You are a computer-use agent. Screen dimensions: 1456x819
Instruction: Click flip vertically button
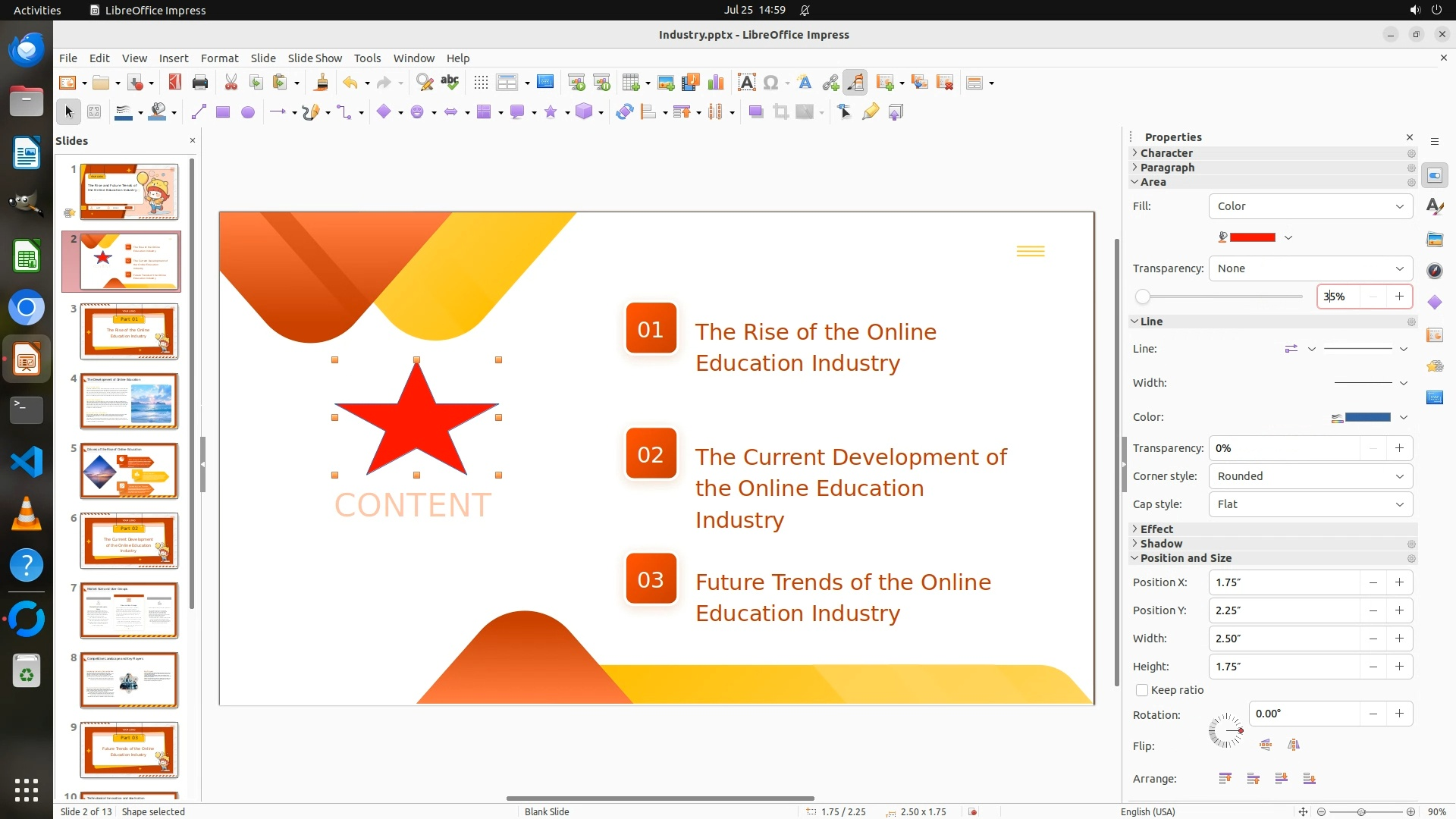pyautogui.click(x=1266, y=745)
